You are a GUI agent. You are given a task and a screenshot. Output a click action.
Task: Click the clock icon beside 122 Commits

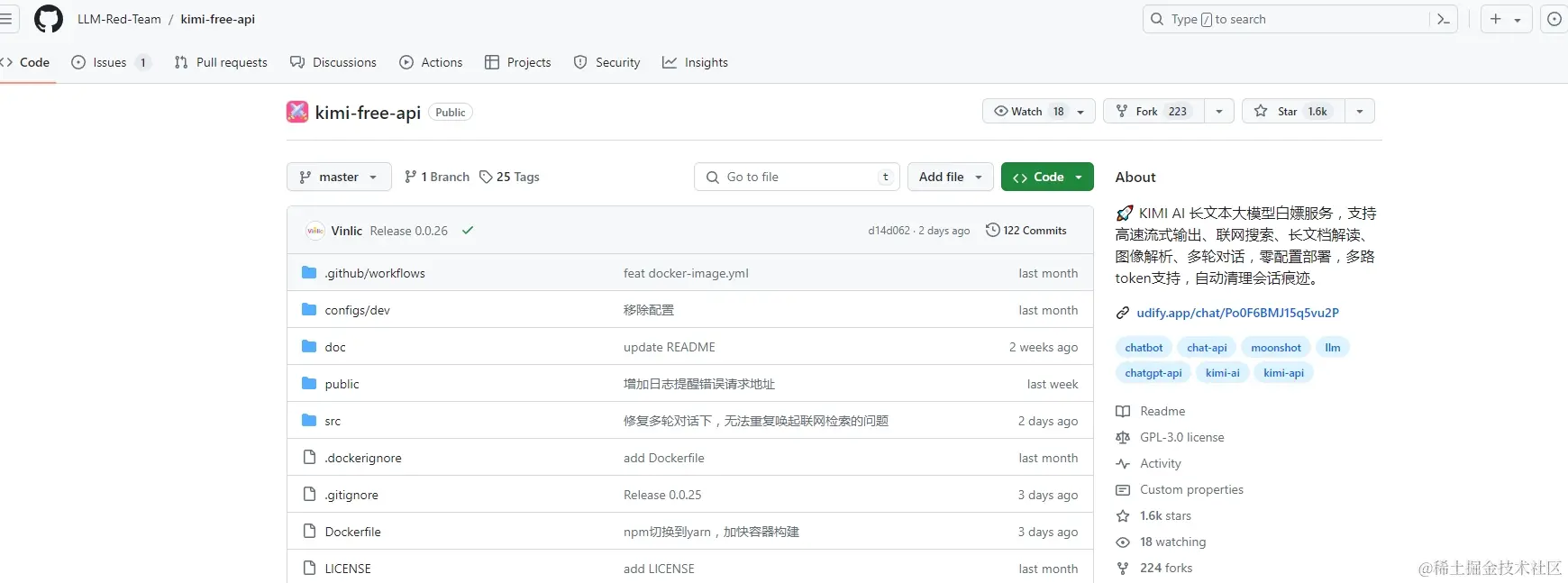coord(992,230)
